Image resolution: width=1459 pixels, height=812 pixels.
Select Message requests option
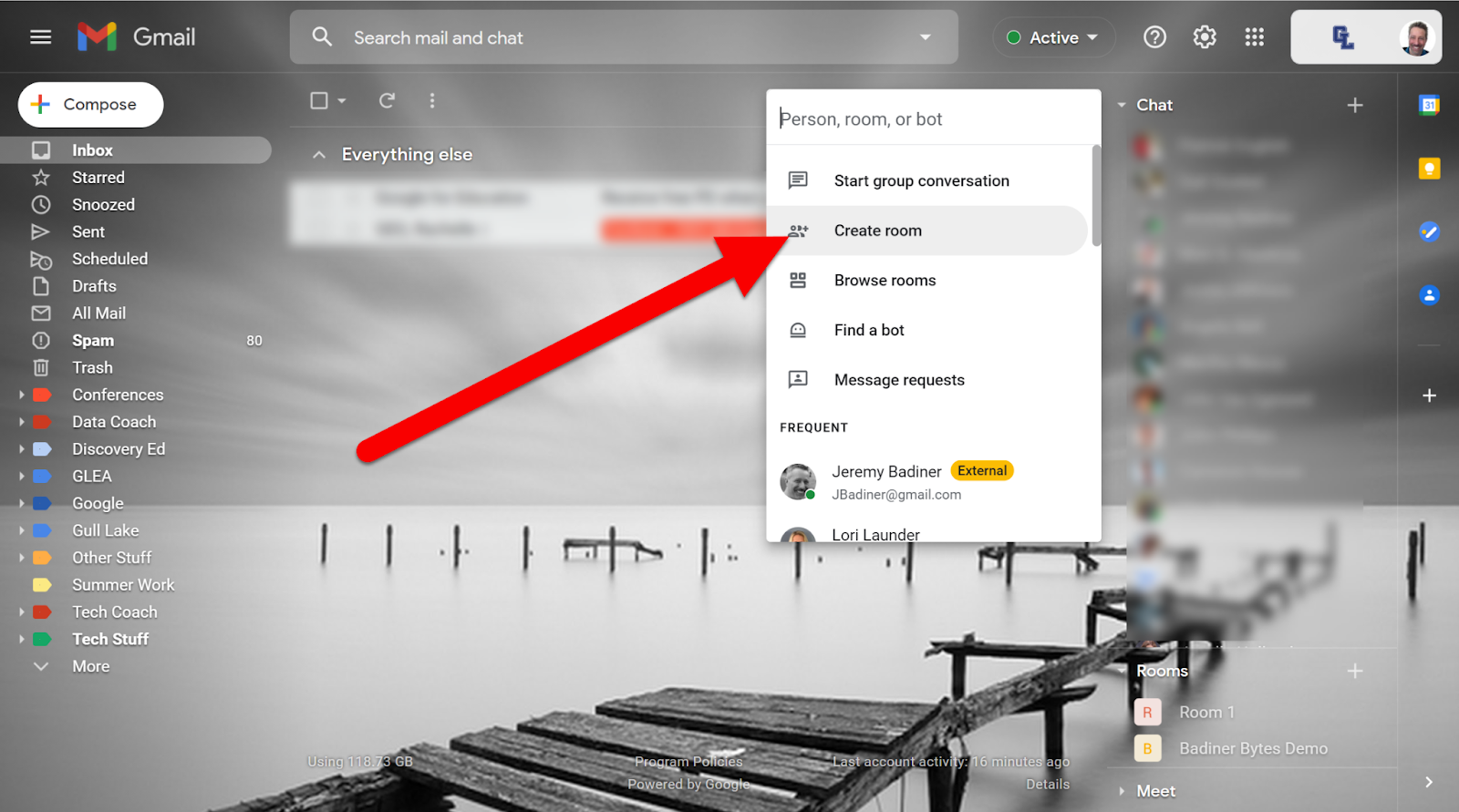click(x=928, y=380)
